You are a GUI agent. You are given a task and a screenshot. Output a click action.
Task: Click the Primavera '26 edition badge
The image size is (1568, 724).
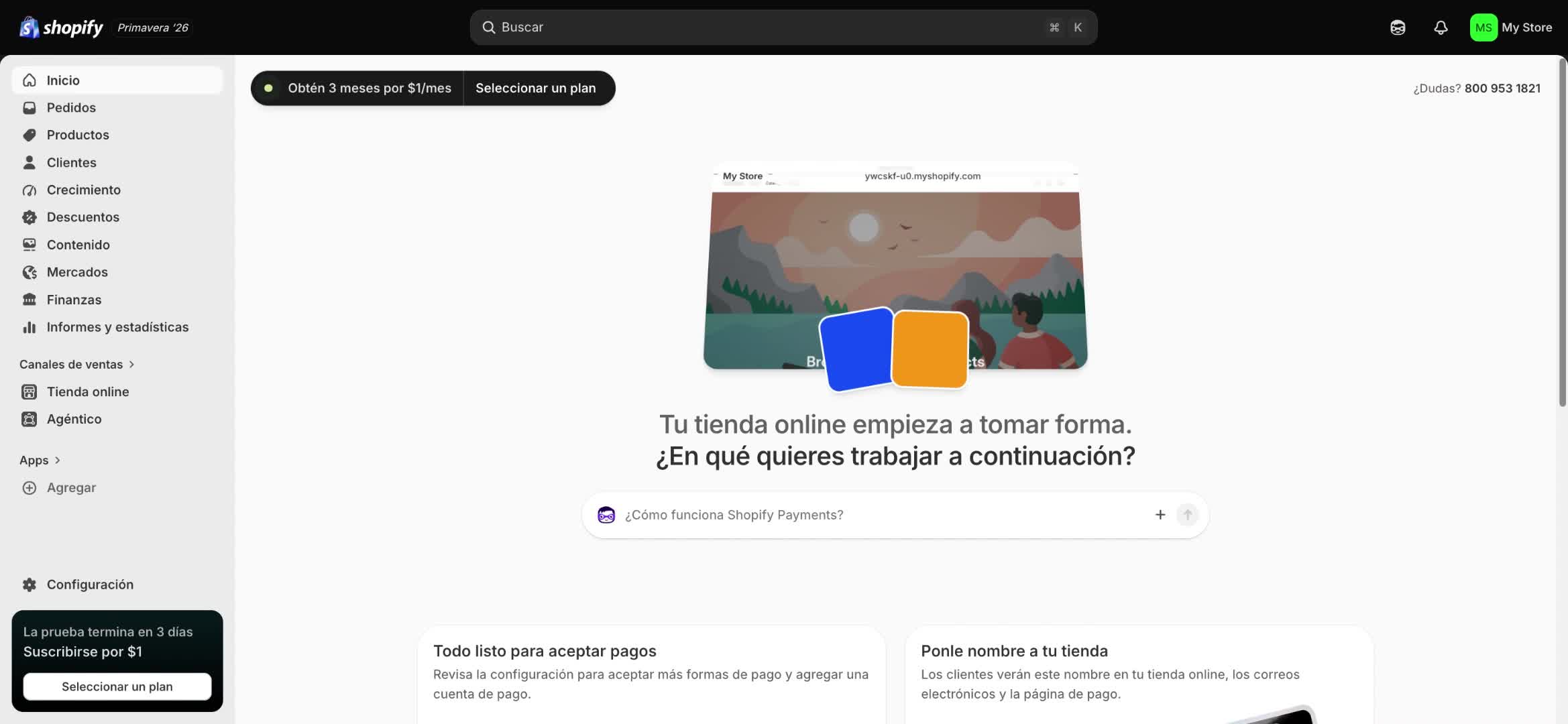[x=153, y=27]
